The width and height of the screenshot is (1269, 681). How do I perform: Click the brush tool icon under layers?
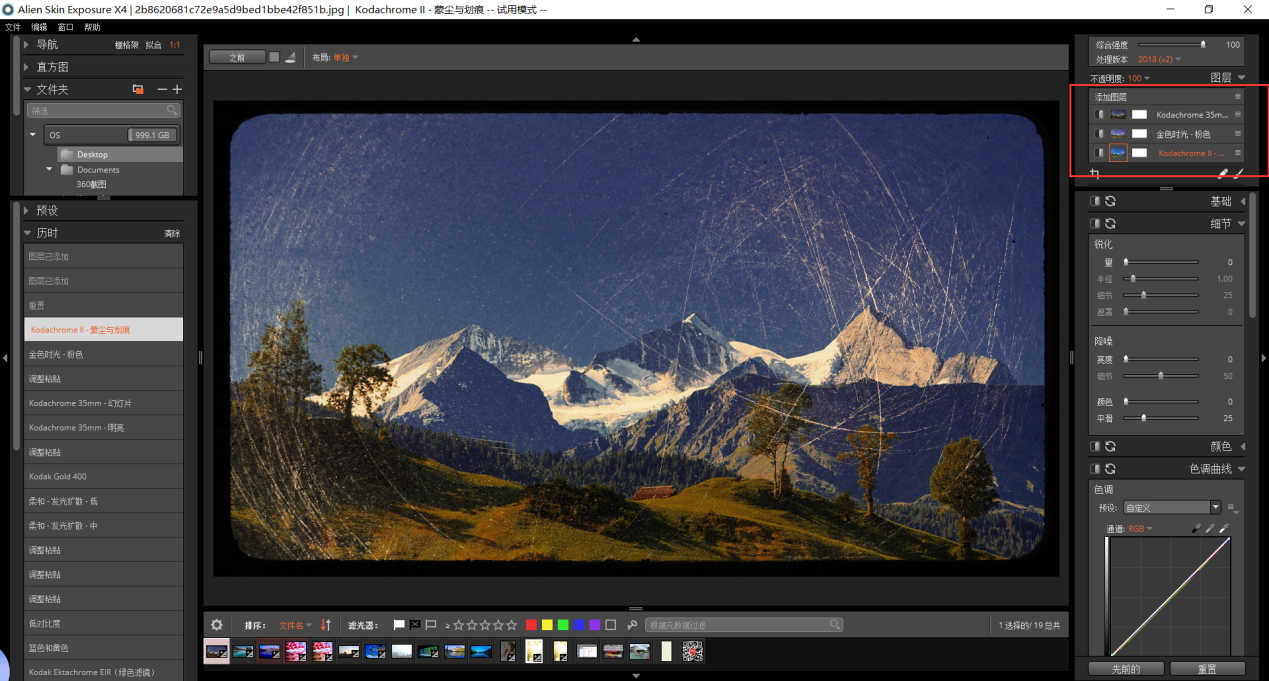(x=1239, y=174)
